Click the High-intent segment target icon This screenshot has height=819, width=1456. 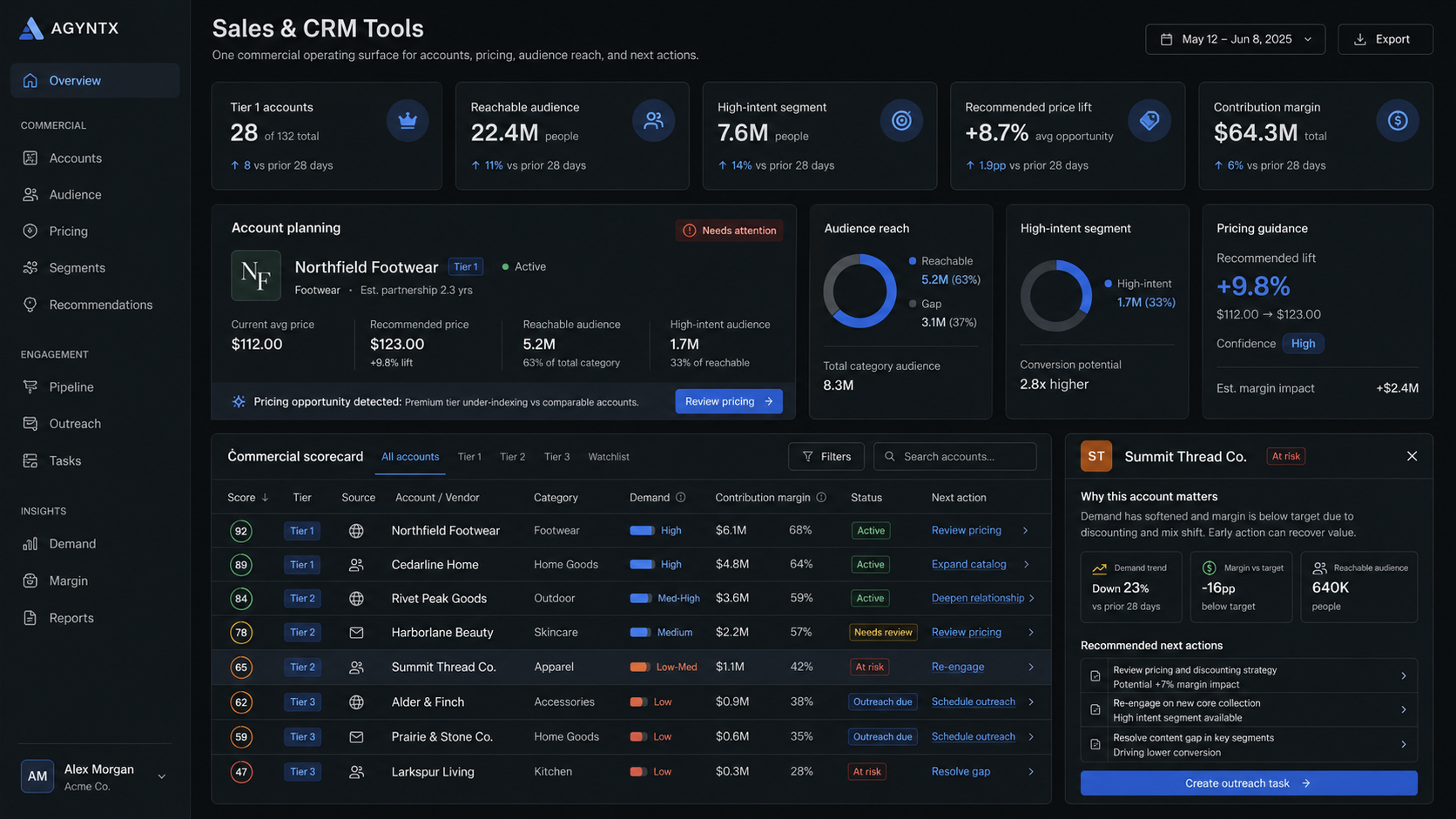(x=901, y=120)
